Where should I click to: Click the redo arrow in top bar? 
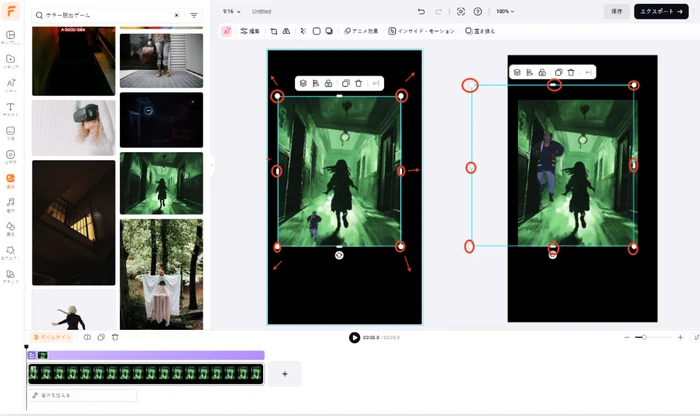(439, 11)
